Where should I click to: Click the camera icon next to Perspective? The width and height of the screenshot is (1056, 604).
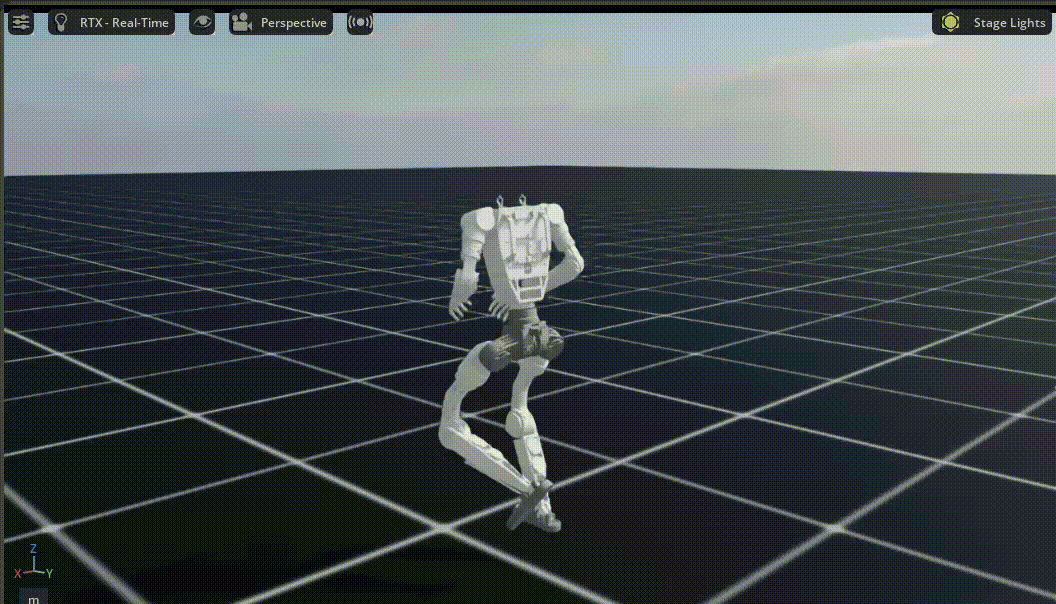tap(240, 22)
